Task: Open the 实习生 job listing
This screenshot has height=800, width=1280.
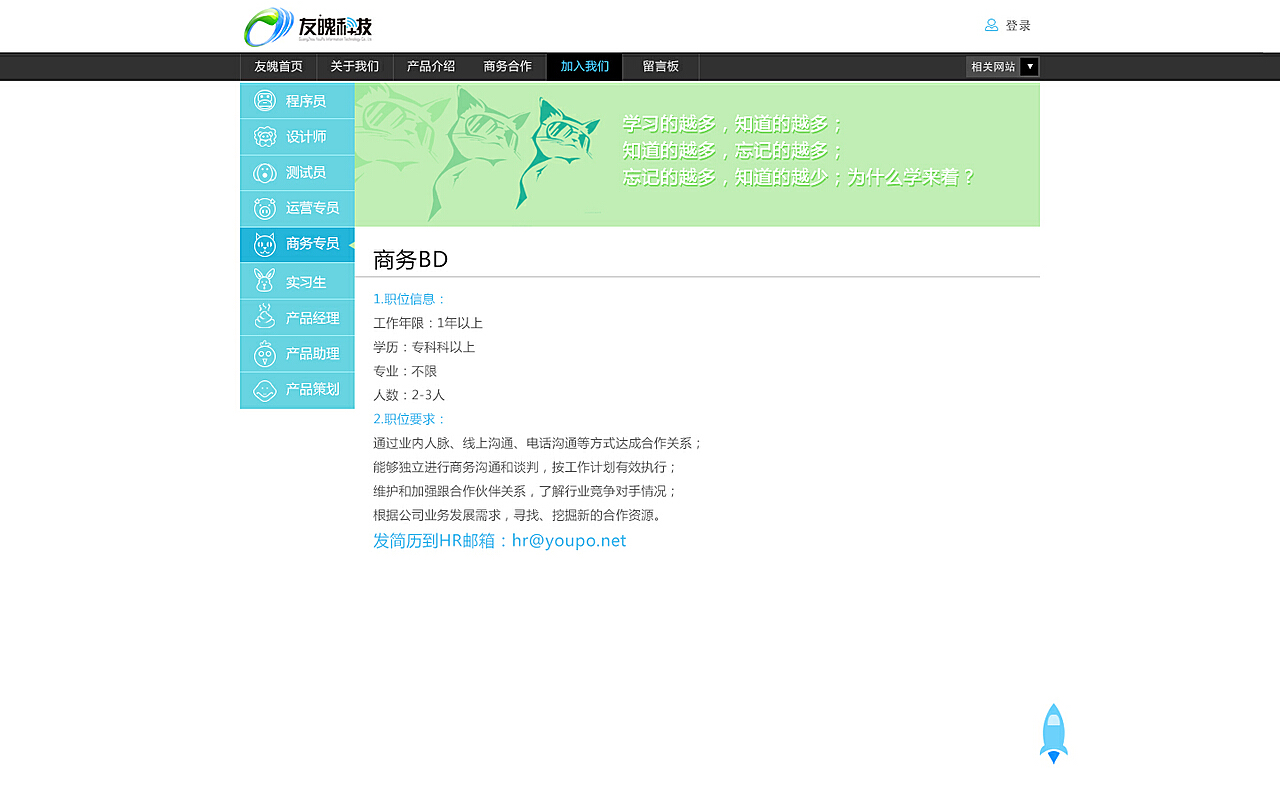Action: pos(297,281)
